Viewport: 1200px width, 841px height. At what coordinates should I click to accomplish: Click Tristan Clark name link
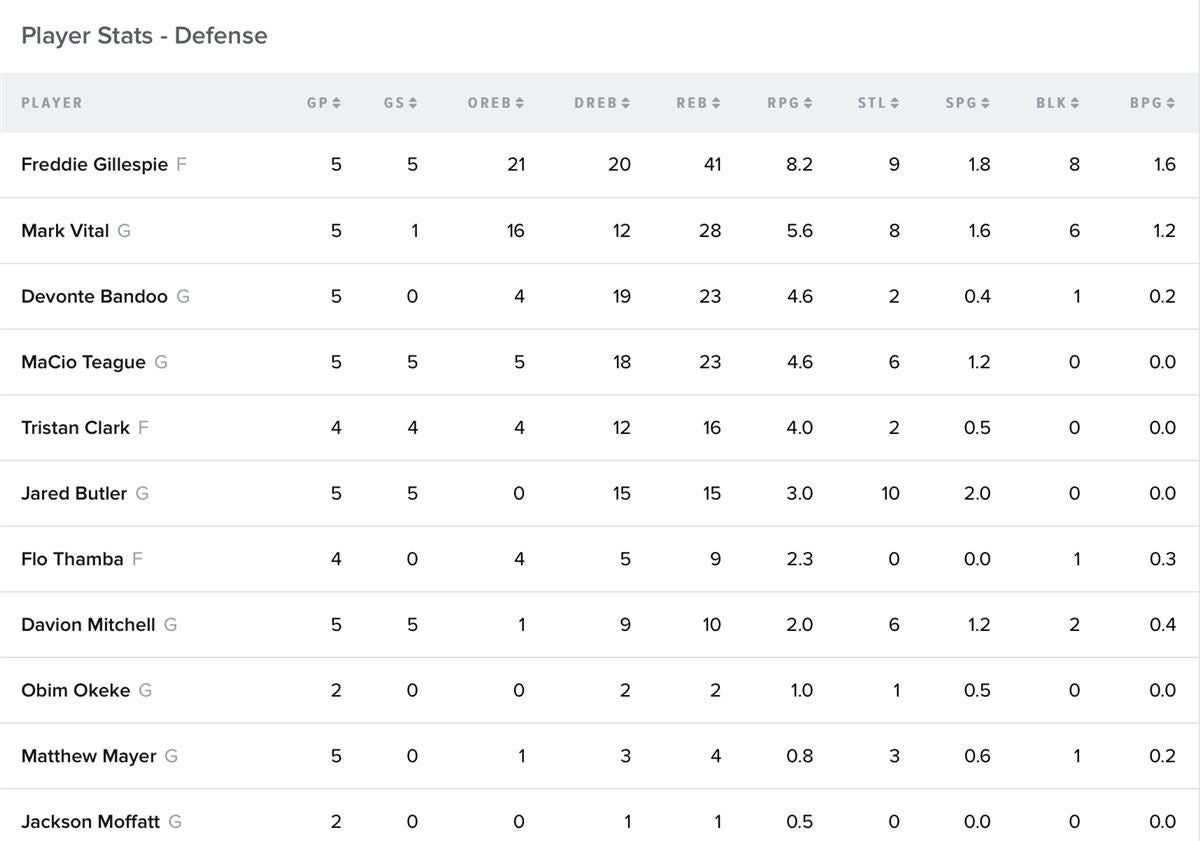click(x=75, y=427)
